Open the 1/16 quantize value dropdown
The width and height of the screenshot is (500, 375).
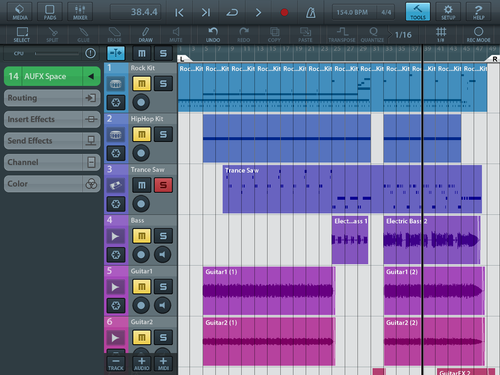[x=402, y=35]
